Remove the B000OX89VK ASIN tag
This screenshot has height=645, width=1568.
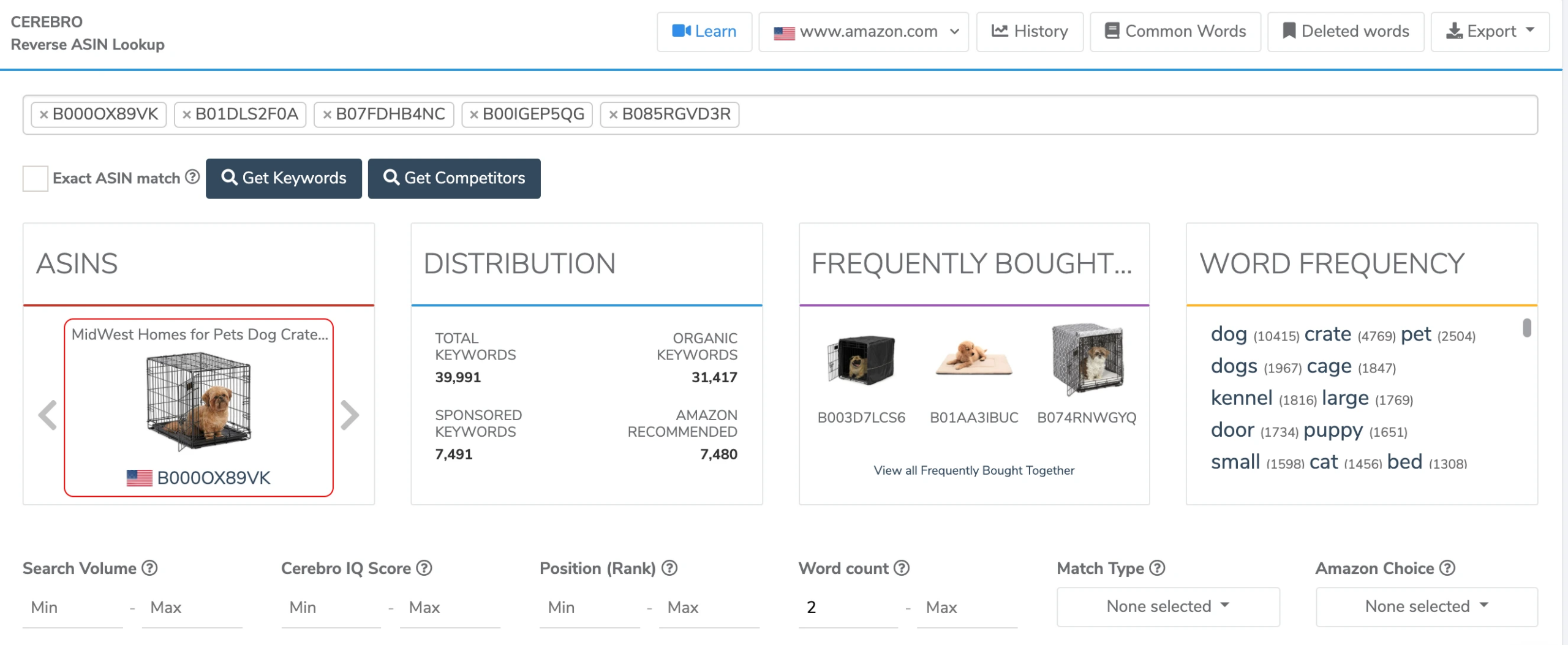point(43,115)
